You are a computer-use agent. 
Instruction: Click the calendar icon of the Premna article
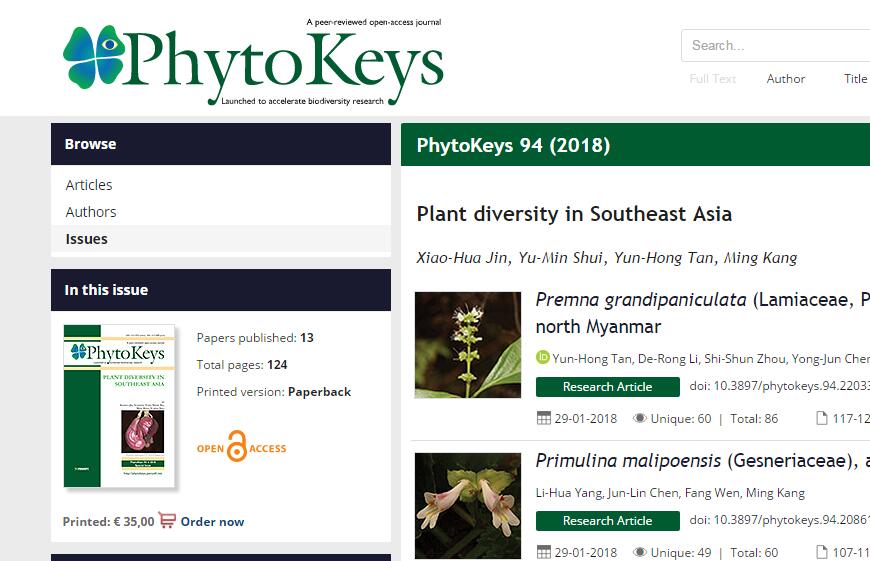pyautogui.click(x=544, y=418)
